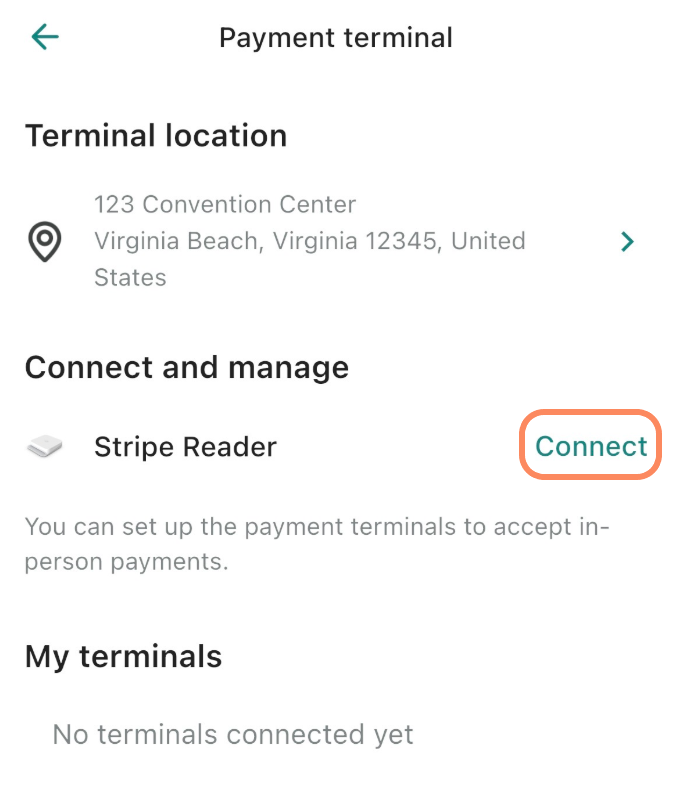Select the 123 Convention Center address line

click(225, 205)
